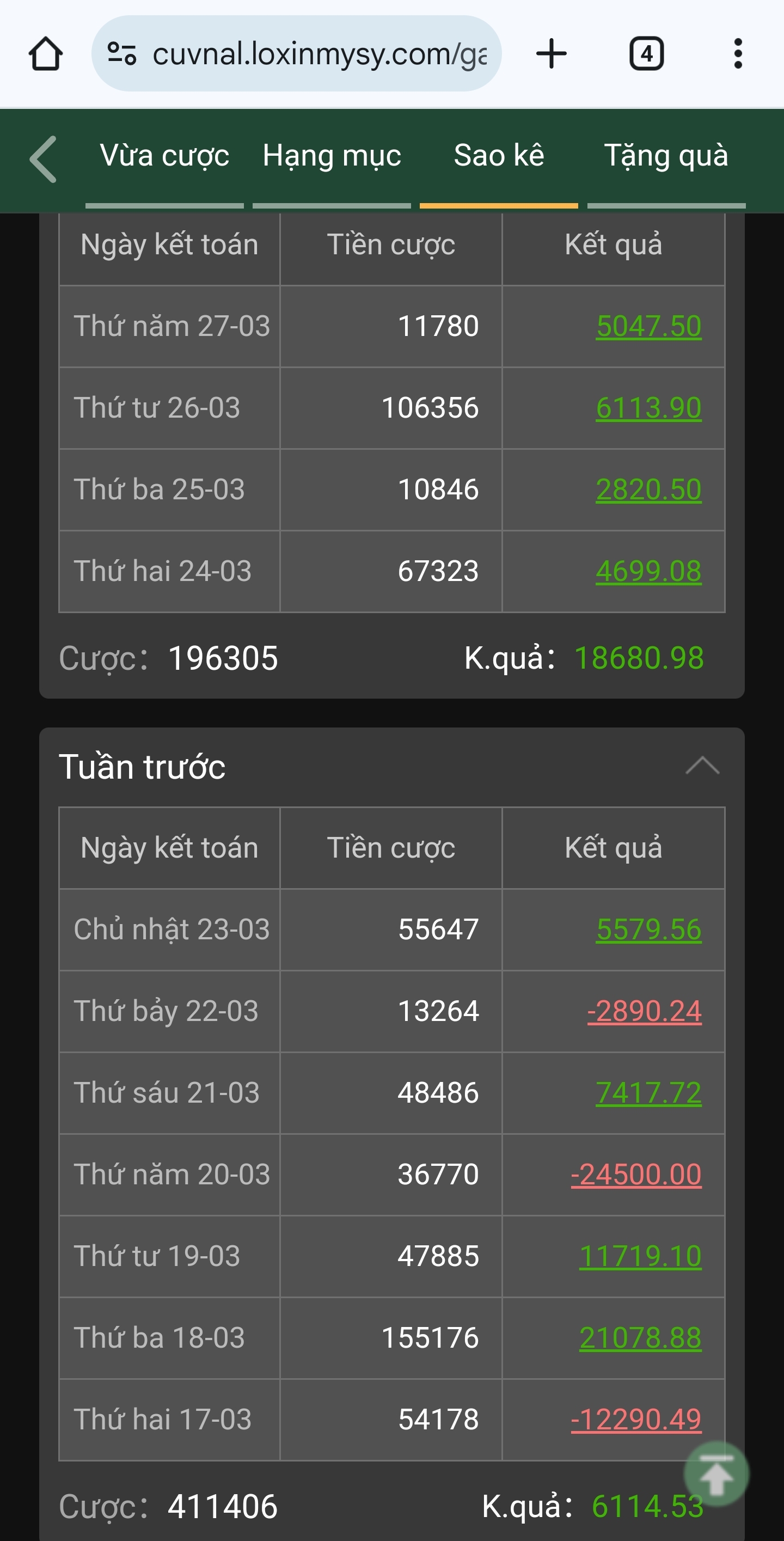This screenshot has height=1541, width=784.
Task: Go back using the left arrow
Action: click(x=44, y=158)
